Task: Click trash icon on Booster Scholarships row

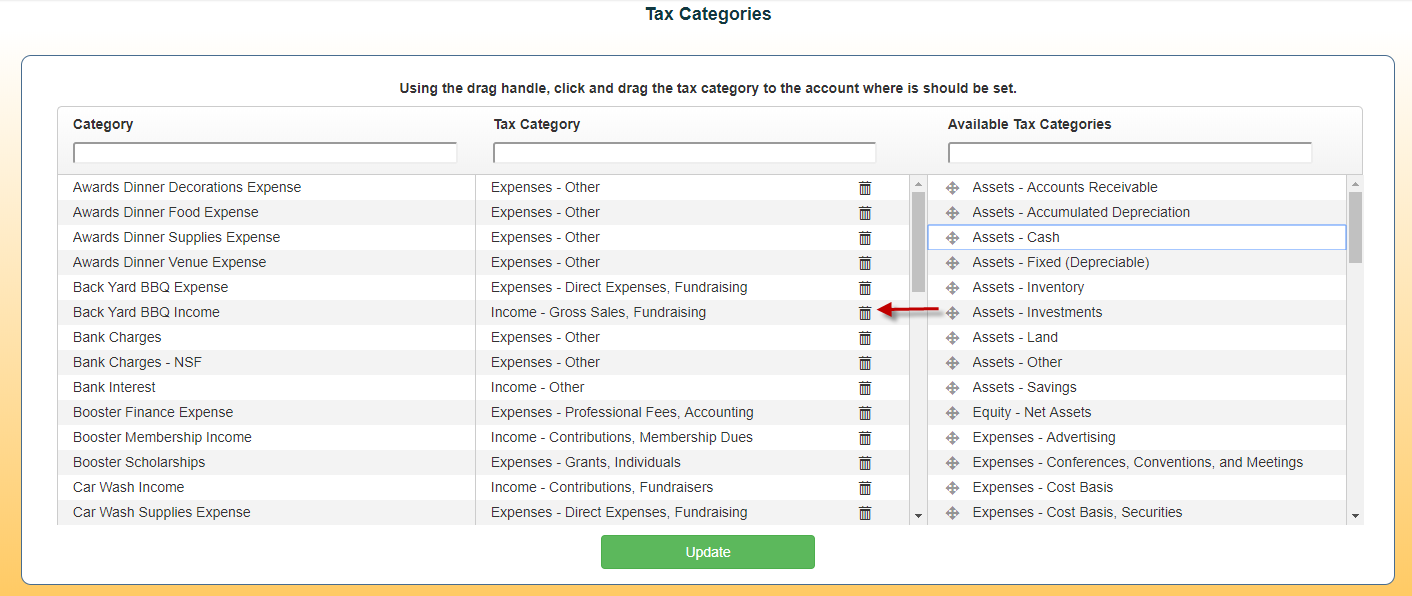Action: (865, 463)
